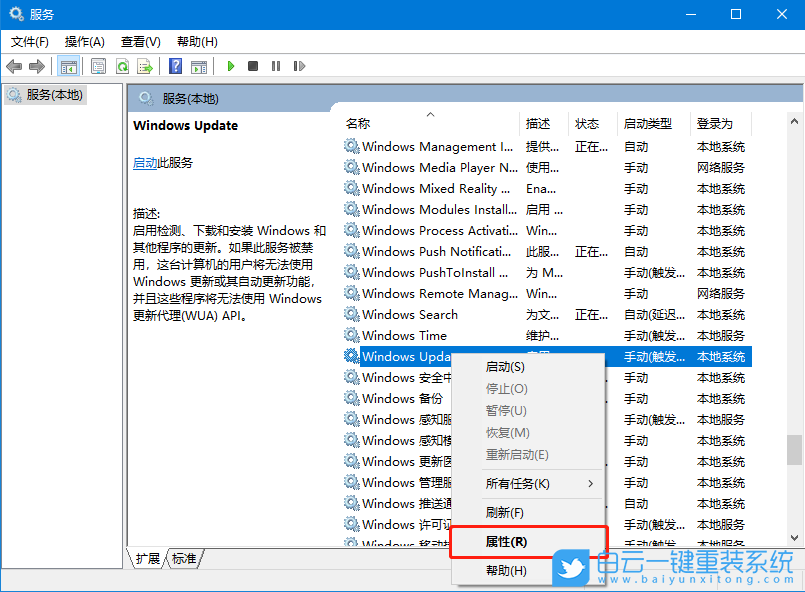Open Help using the blue question mark icon

point(176,66)
